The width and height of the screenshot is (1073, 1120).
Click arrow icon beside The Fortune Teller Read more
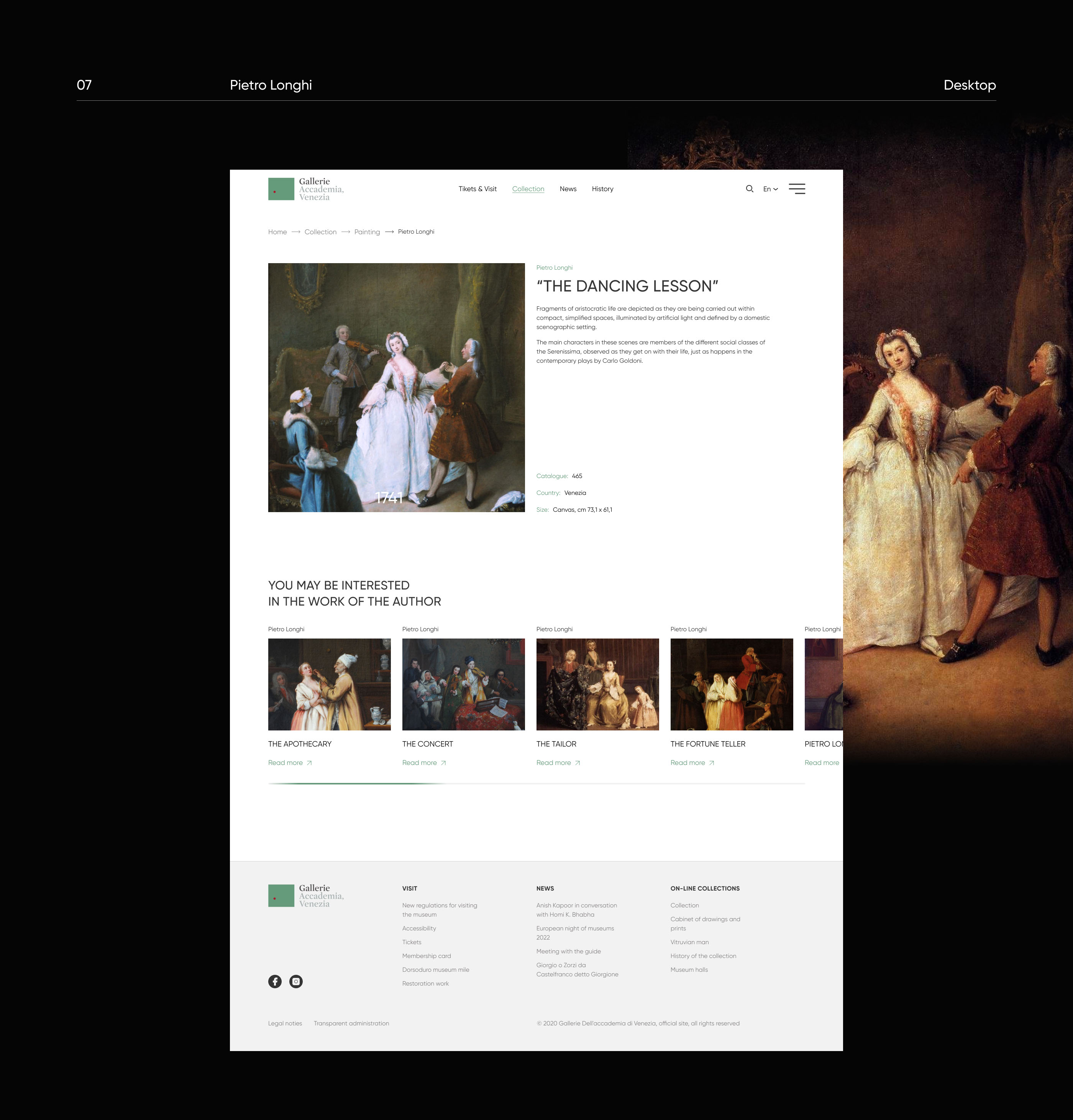click(x=712, y=763)
